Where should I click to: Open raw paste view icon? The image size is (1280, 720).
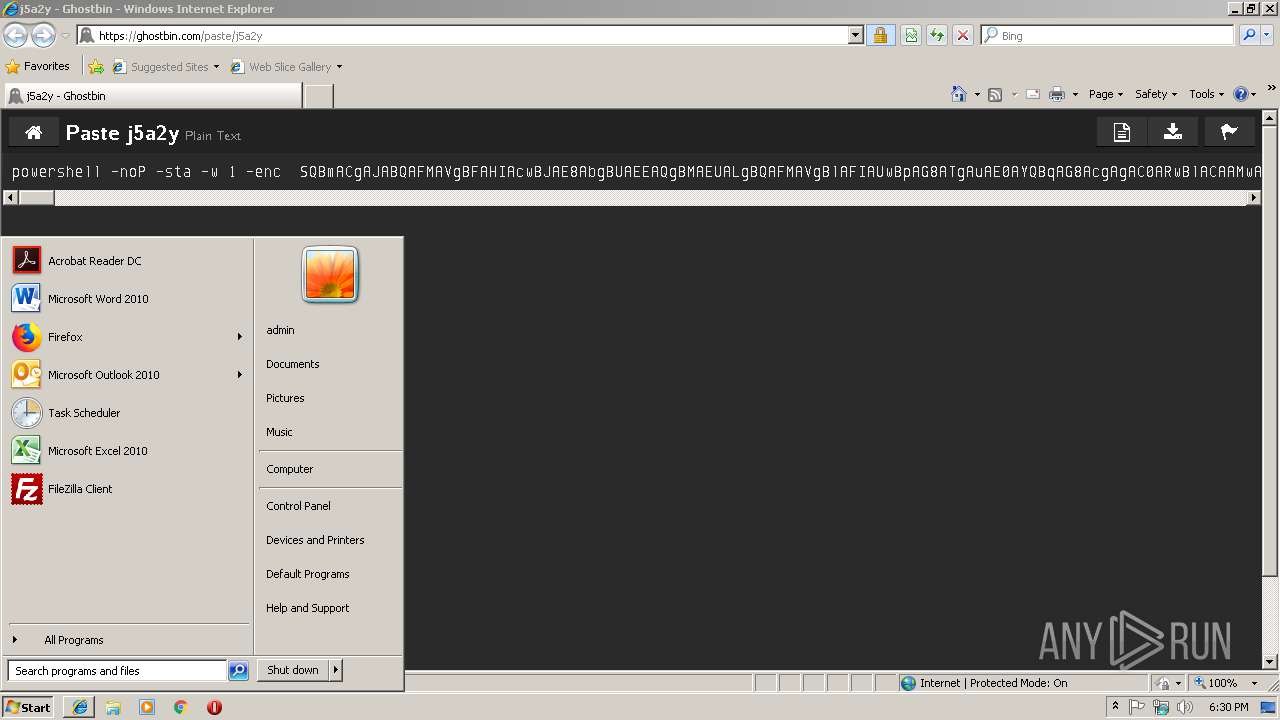1121,132
